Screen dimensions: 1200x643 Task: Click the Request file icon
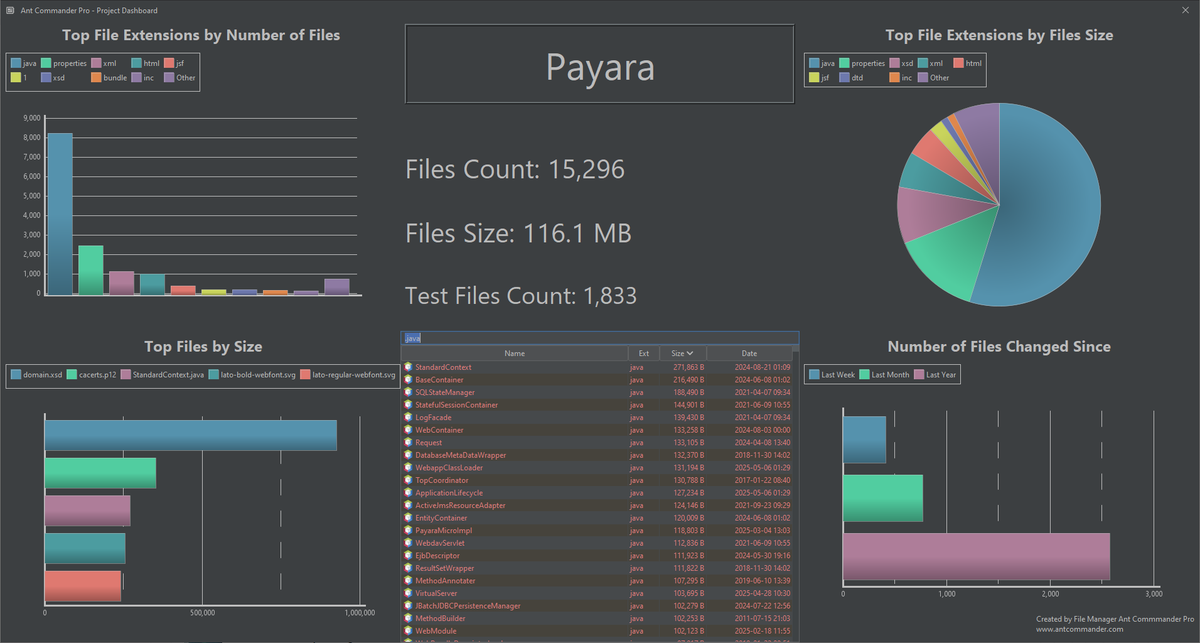click(x=408, y=442)
